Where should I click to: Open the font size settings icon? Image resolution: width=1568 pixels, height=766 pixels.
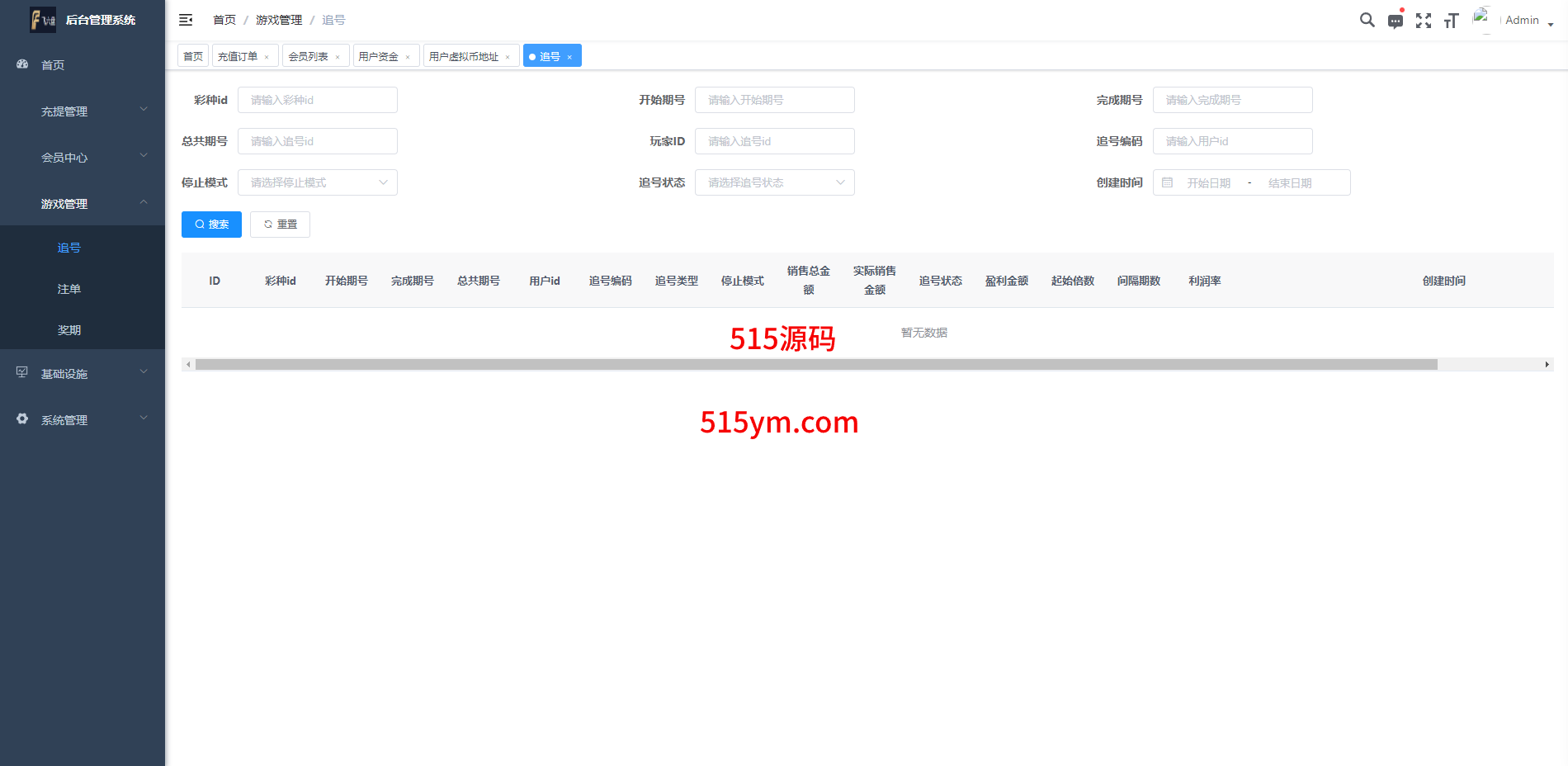click(x=1451, y=21)
